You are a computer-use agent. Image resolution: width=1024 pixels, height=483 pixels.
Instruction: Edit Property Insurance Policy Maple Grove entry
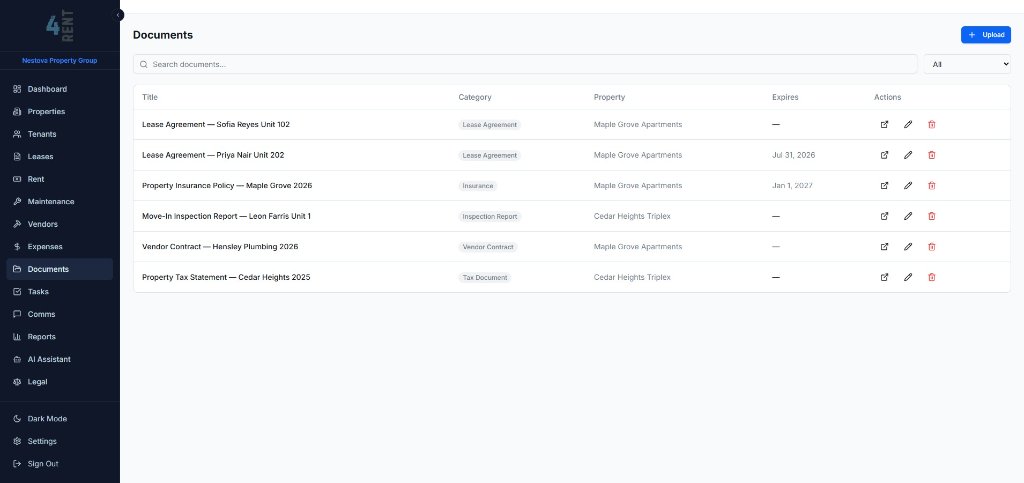pyautogui.click(x=908, y=185)
